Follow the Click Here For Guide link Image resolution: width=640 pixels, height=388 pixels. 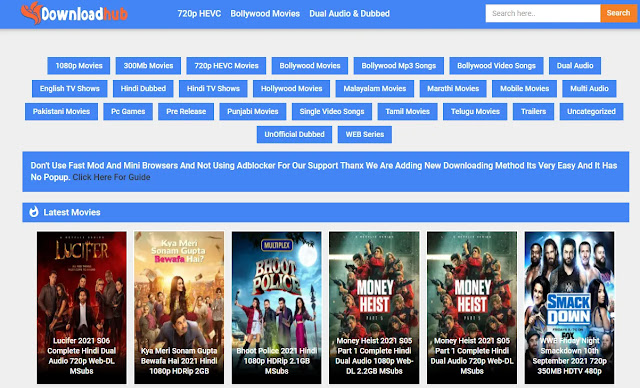pos(111,177)
